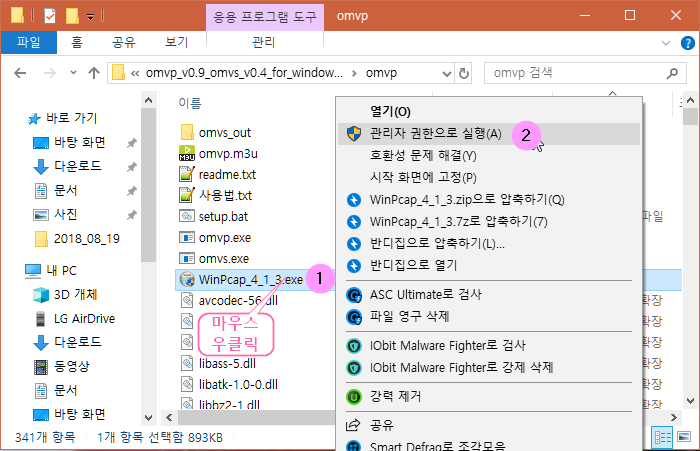Select the omvs.exe file
Image resolution: width=700 pixels, height=451 pixels.
pyautogui.click(x=224, y=259)
